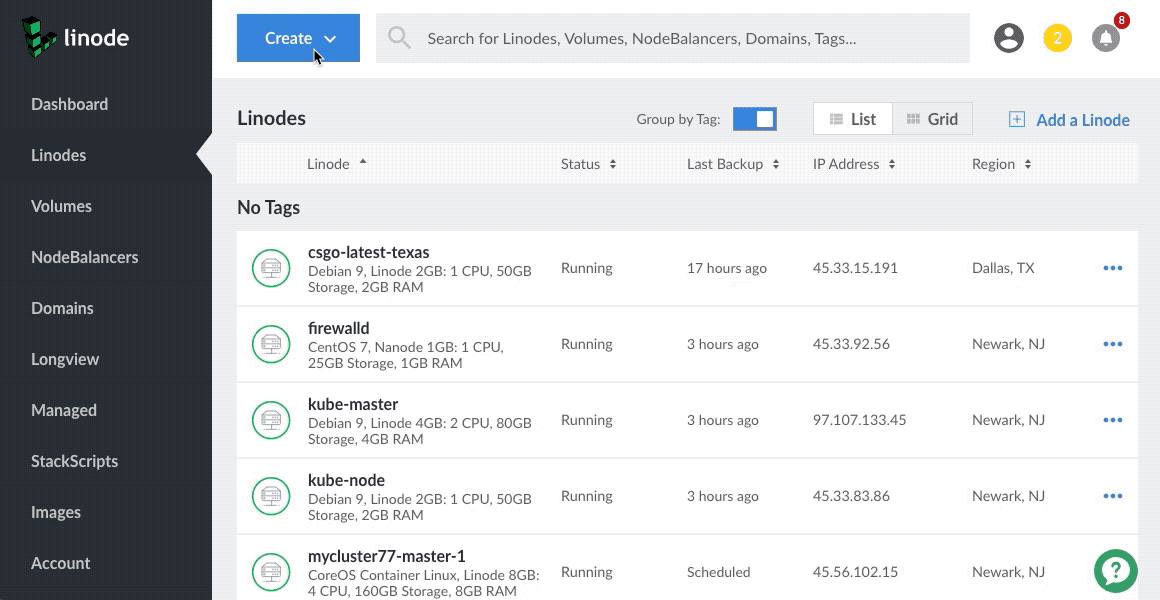The width and height of the screenshot is (1160, 600).
Task: Select StackScripts in the sidebar
Action: pyautogui.click(x=74, y=461)
